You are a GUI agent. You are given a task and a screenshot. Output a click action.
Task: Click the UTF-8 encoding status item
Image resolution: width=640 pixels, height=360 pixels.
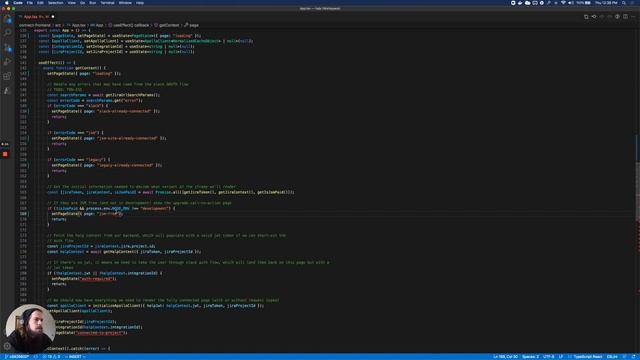[x=549, y=357]
